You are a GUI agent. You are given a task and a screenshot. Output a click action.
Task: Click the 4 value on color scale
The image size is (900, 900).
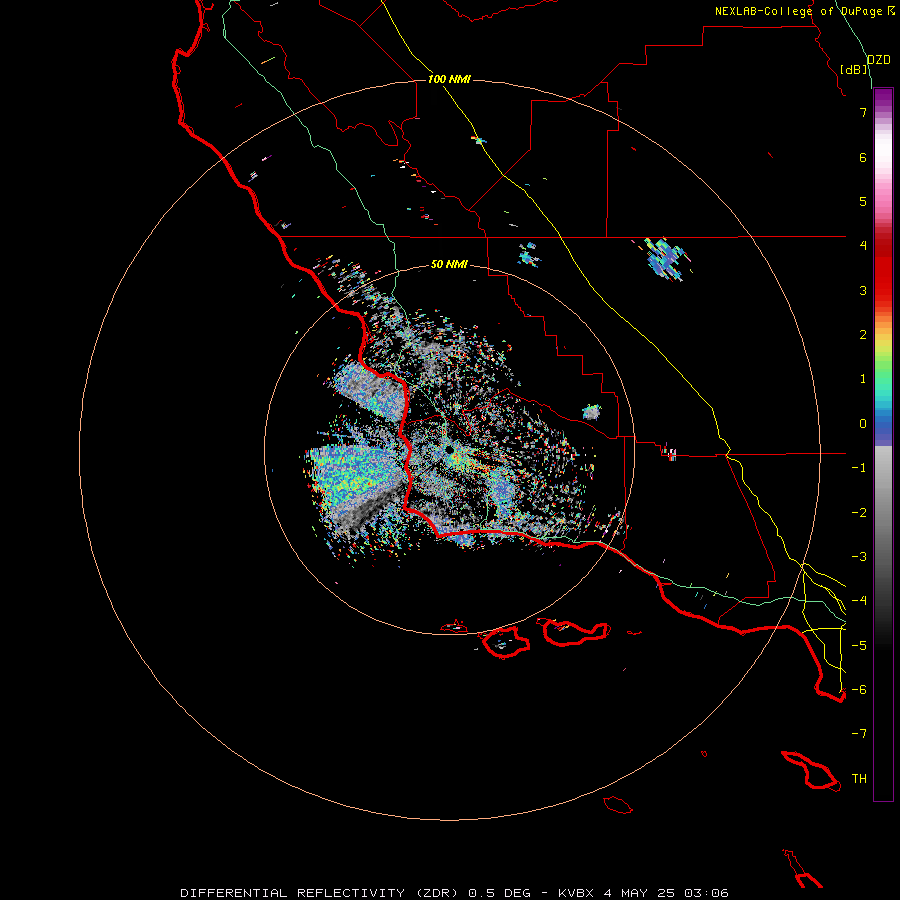pos(863,246)
